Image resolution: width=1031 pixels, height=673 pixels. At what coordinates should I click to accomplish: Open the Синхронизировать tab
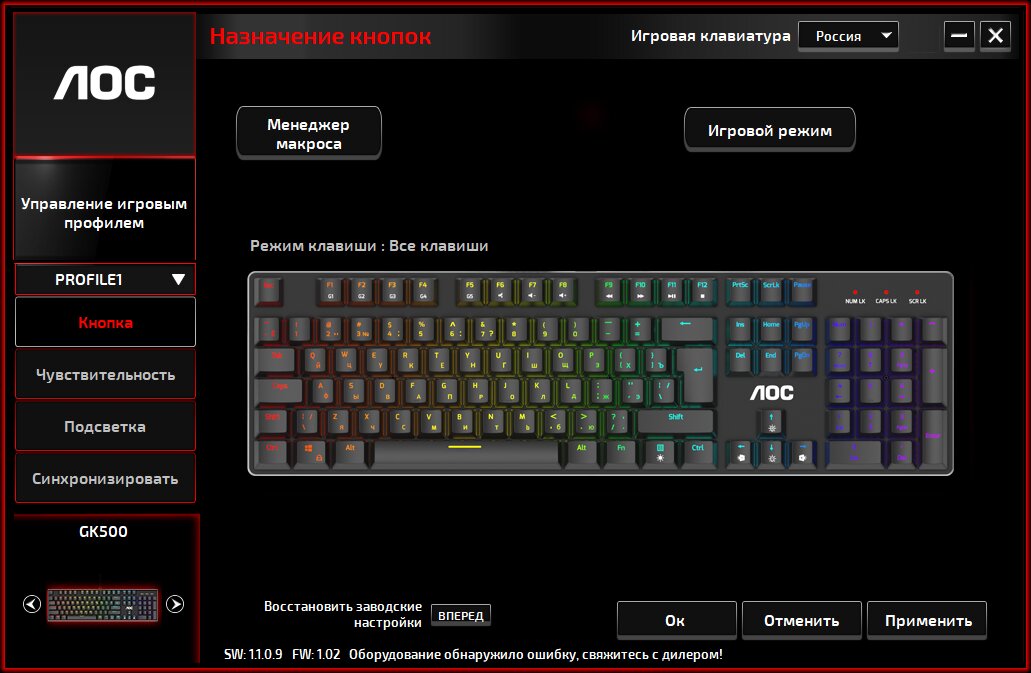coord(105,478)
